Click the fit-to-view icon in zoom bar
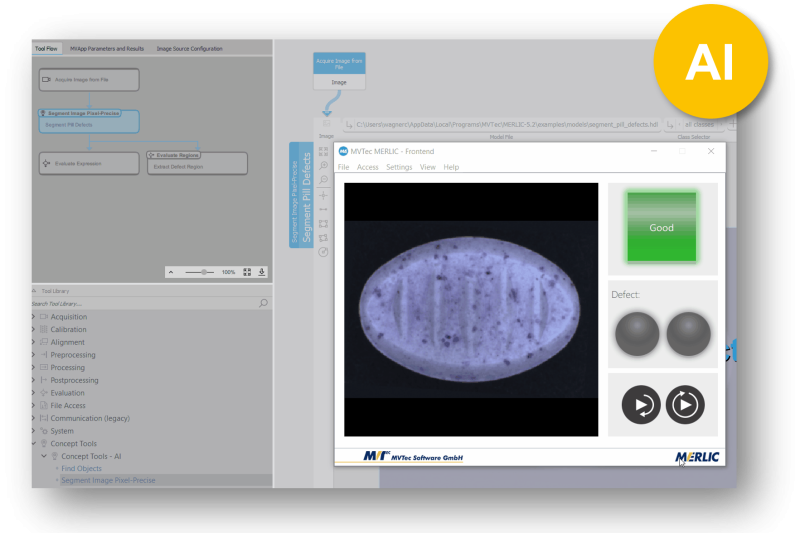 (x=247, y=272)
